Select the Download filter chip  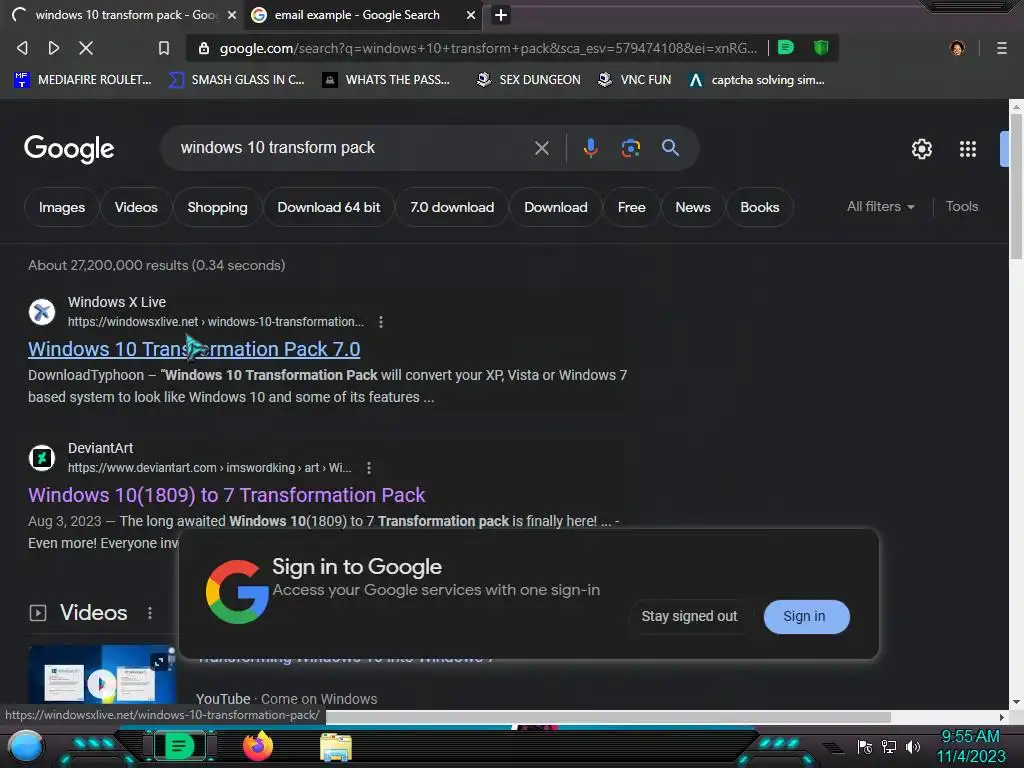[x=556, y=207]
